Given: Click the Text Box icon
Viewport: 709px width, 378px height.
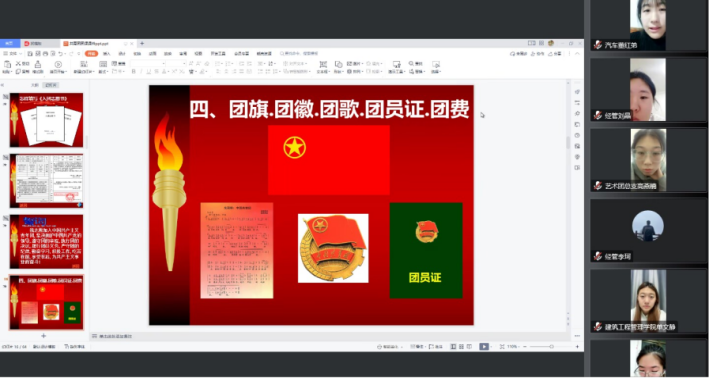Looking at the screenshot, I should tap(323, 64).
